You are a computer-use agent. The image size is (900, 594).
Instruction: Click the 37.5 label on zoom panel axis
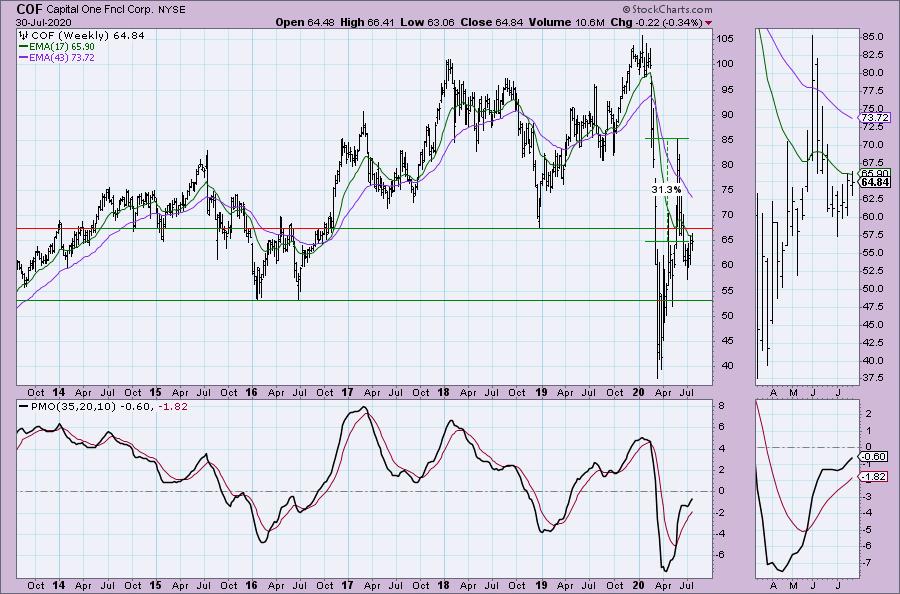point(872,378)
